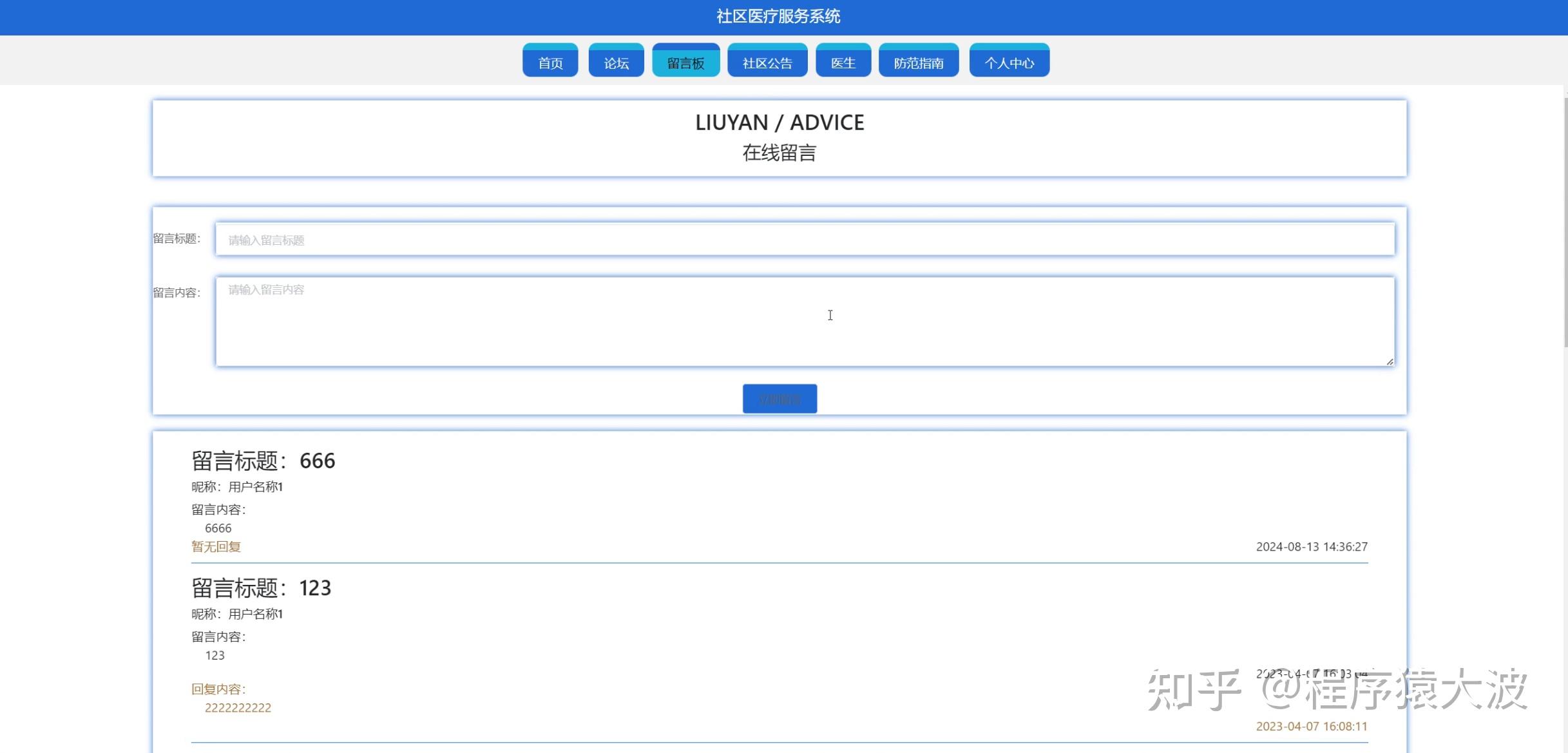Open the 防范指南 prevention guide tab
The width and height of the screenshot is (1568, 753).
coord(918,62)
